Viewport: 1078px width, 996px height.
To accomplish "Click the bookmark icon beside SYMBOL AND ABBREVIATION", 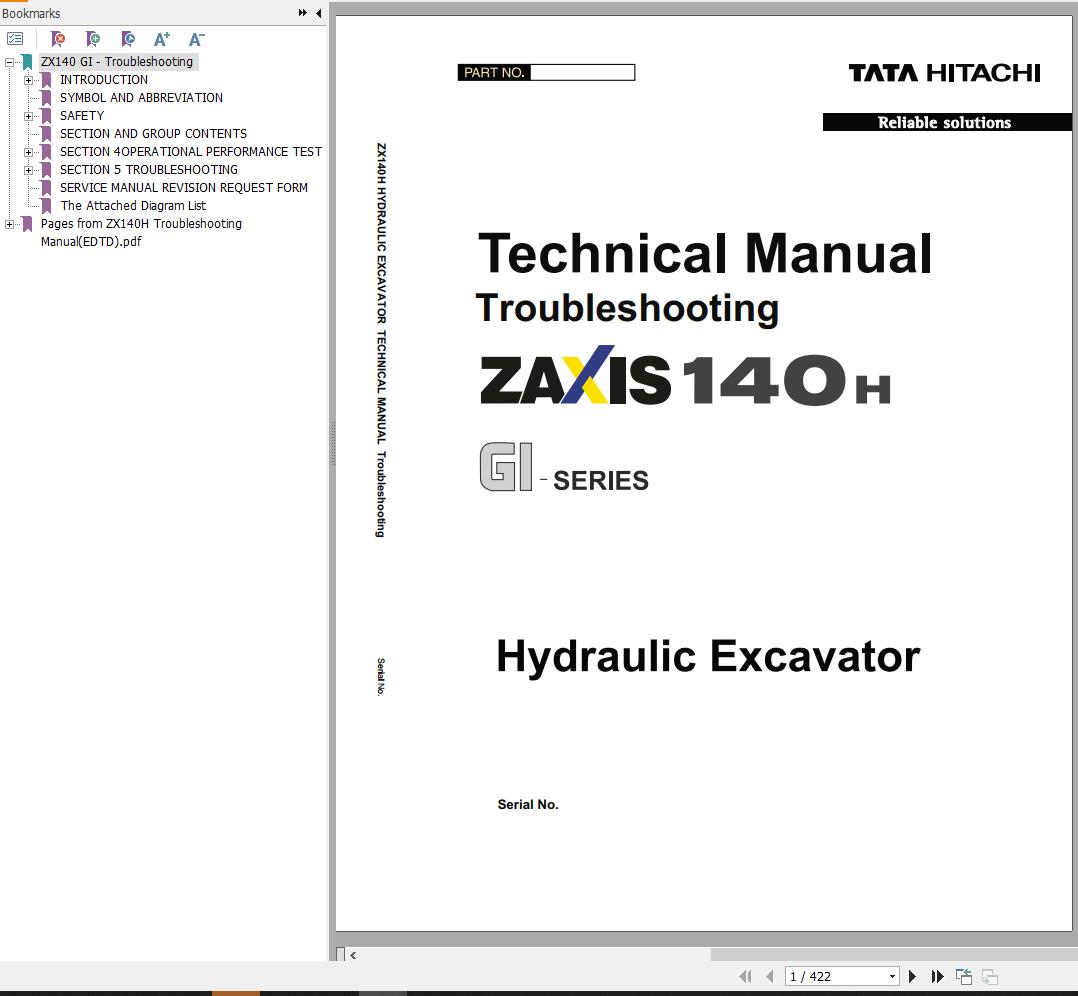I will click(46, 98).
